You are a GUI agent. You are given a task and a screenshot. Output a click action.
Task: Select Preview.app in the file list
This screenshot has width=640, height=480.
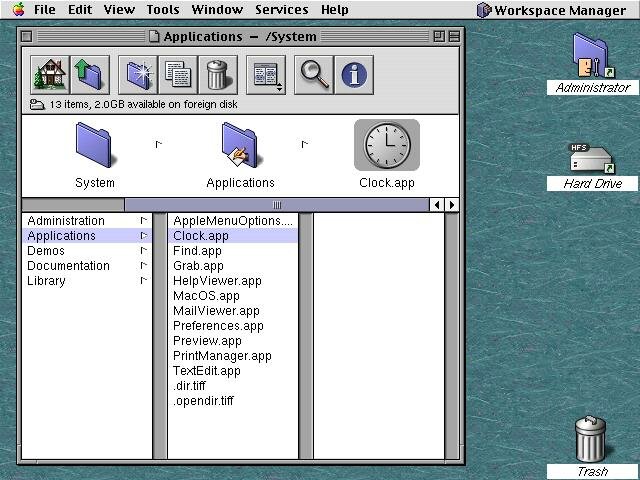point(233,341)
